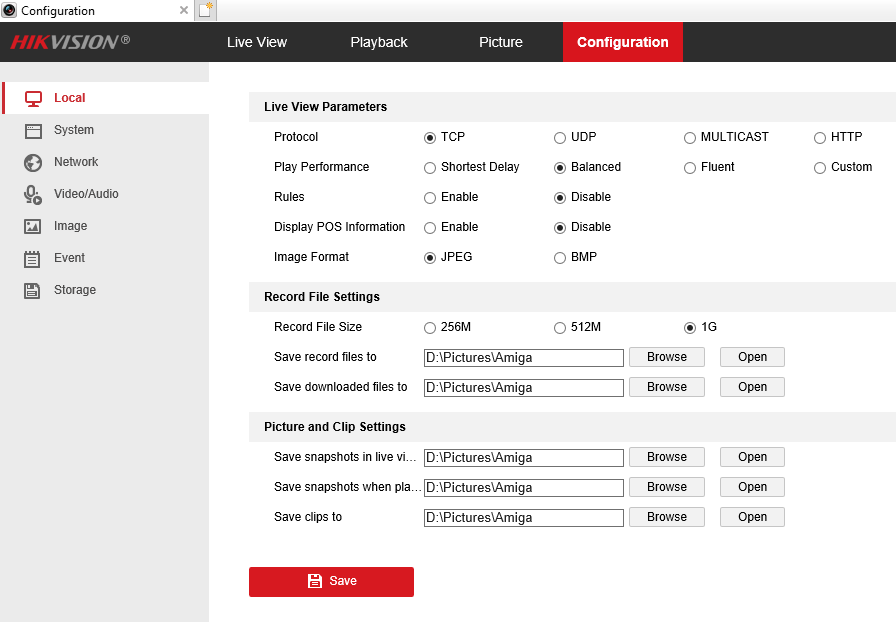Viewport: 896px width, 622px height.
Task: Close the Configuration browser tab
Action: pyautogui.click(x=183, y=11)
